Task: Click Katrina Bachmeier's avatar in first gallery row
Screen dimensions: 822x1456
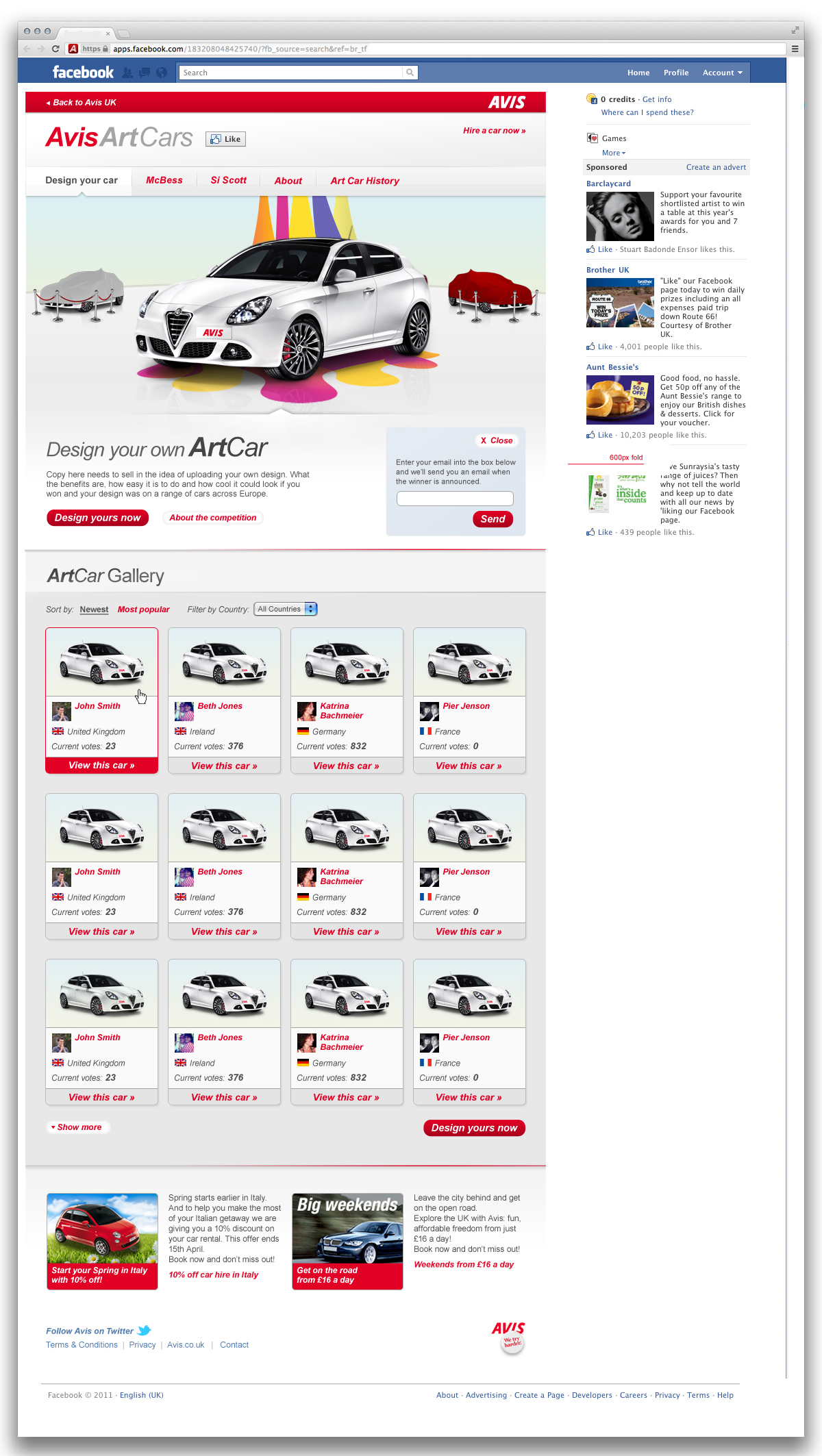Action: pyautogui.click(x=307, y=712)
